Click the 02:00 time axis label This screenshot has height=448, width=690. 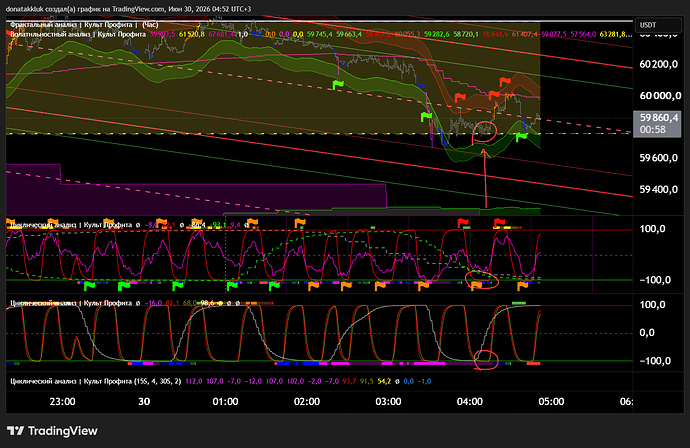(x=307, y=402)
